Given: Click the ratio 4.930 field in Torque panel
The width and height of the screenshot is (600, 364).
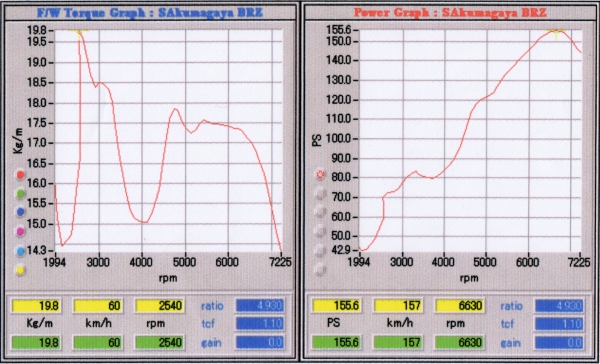Looking at the screenshot, I should [x=260, y=305].
